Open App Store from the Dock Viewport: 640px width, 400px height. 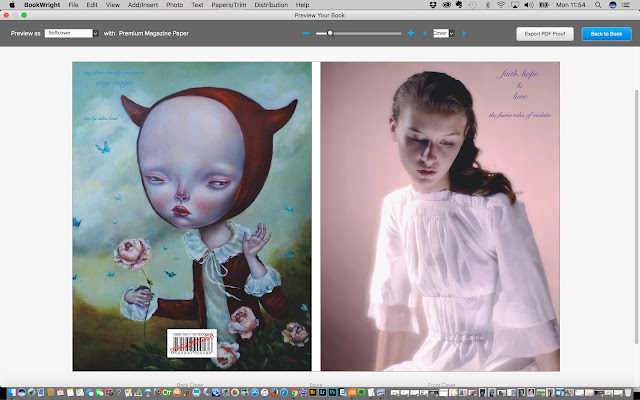pos(254,393)
